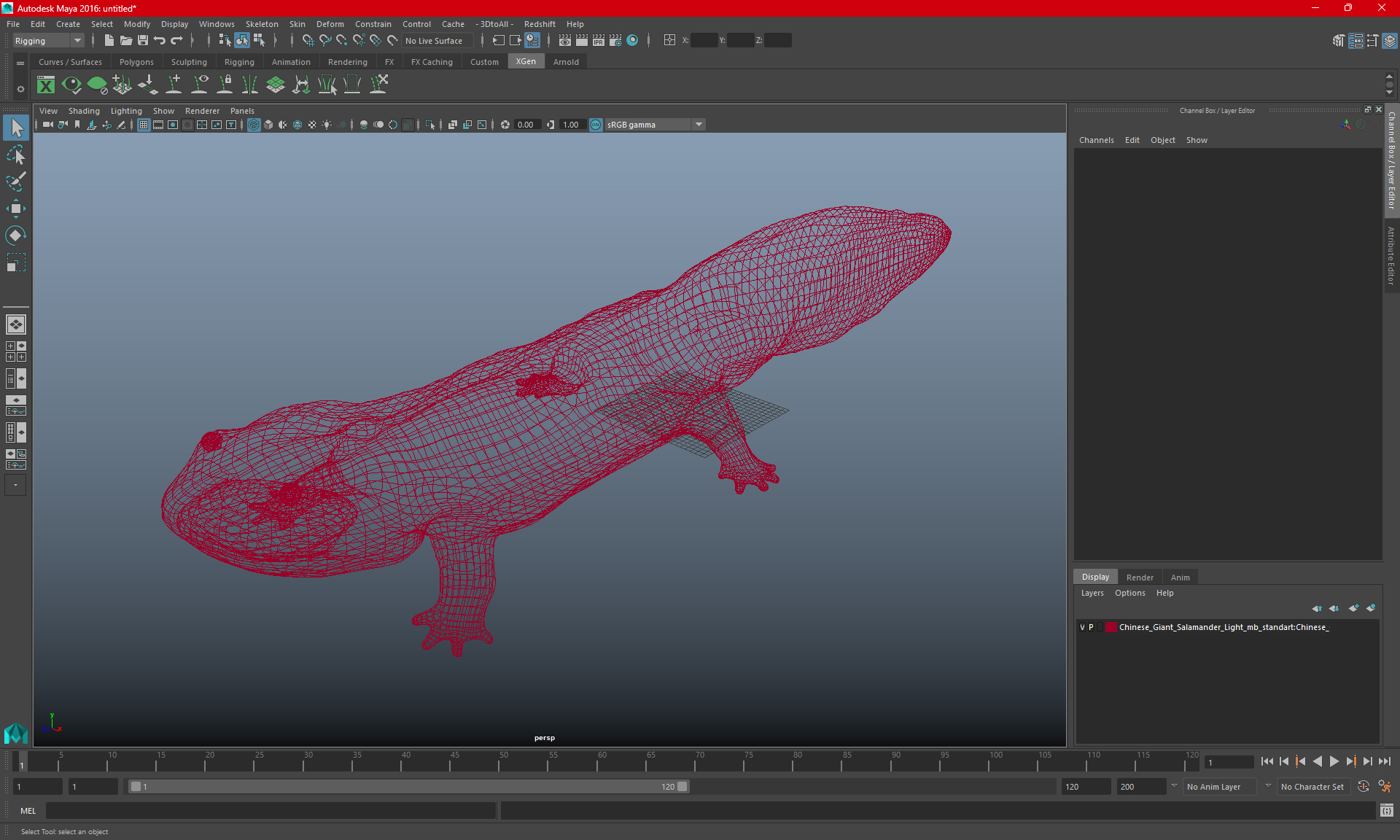Click the sRGB gamma color swatch
The image size is (1400, 840).
click(596, 124)
